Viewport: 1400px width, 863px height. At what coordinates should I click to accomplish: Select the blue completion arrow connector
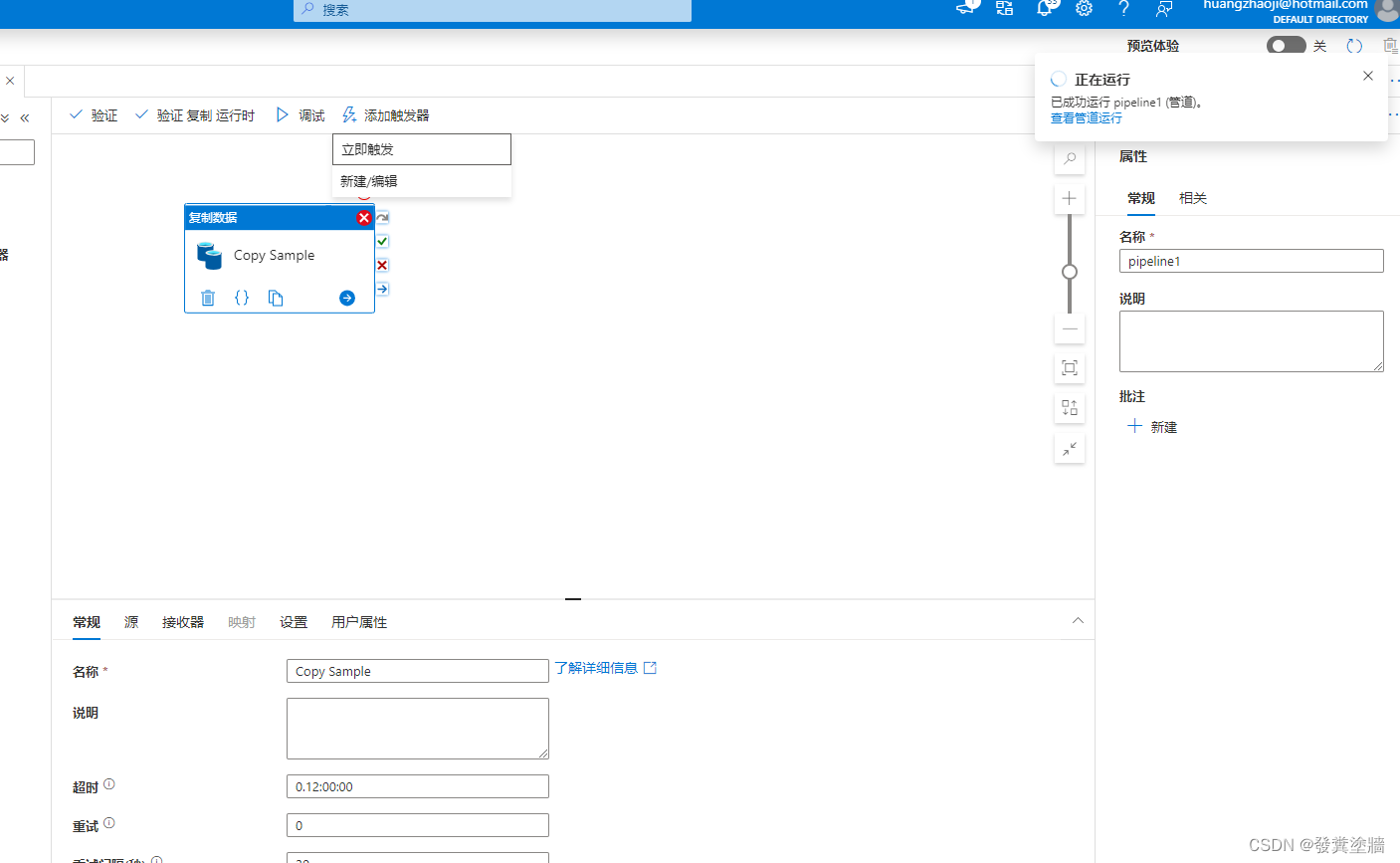pos(382,289)
